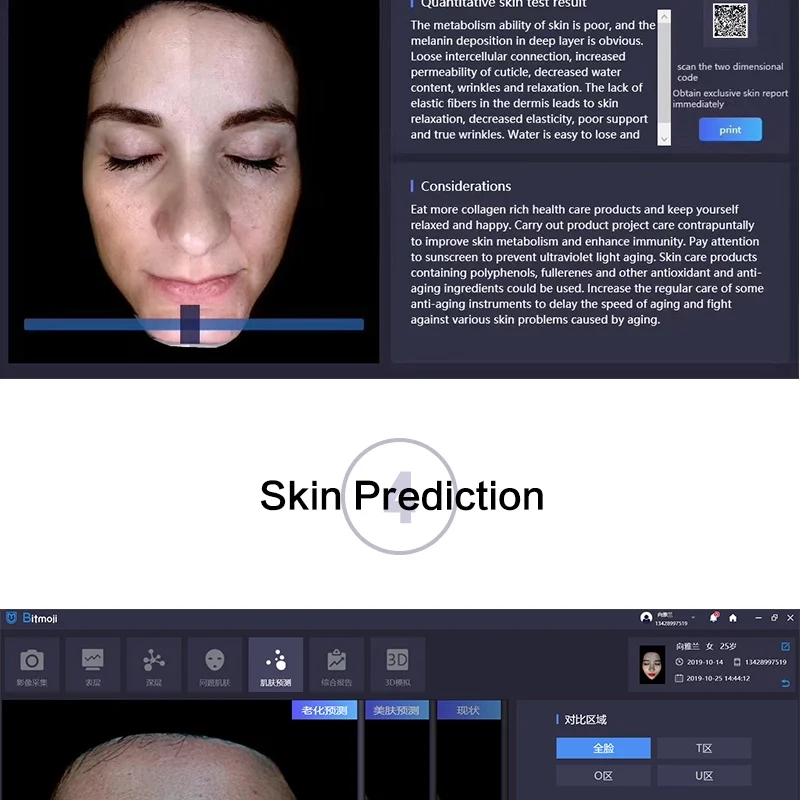800x800 pixels.
Task: Switch to the 老化预测 aging prediction tab
Action: 324,710
